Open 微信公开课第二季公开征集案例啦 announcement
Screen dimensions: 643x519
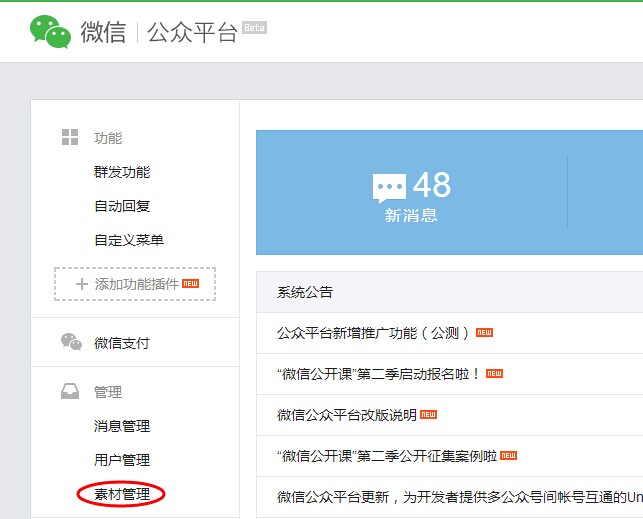click(x=387, y=456)
